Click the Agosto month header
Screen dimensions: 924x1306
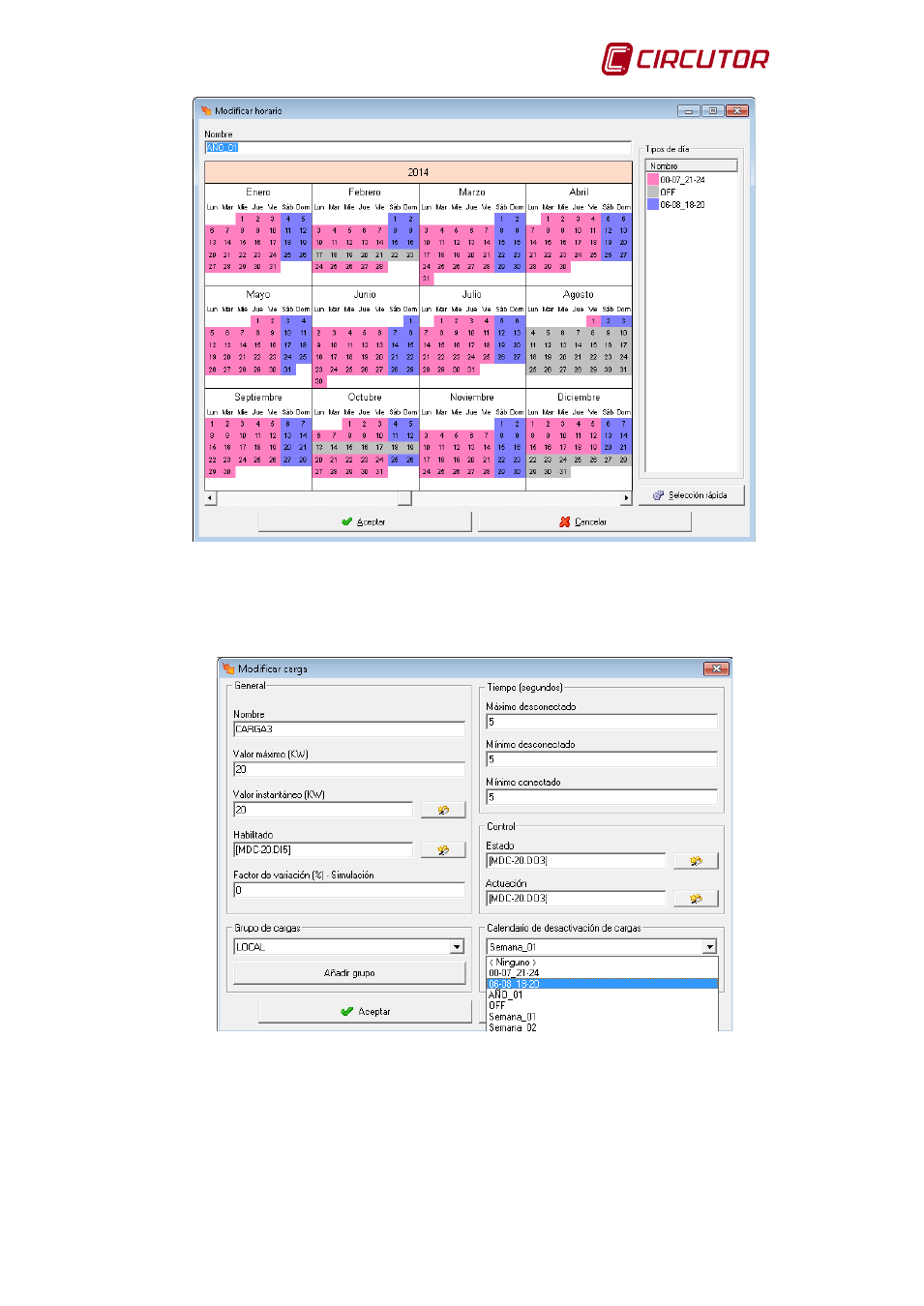(x=579, y=295)
